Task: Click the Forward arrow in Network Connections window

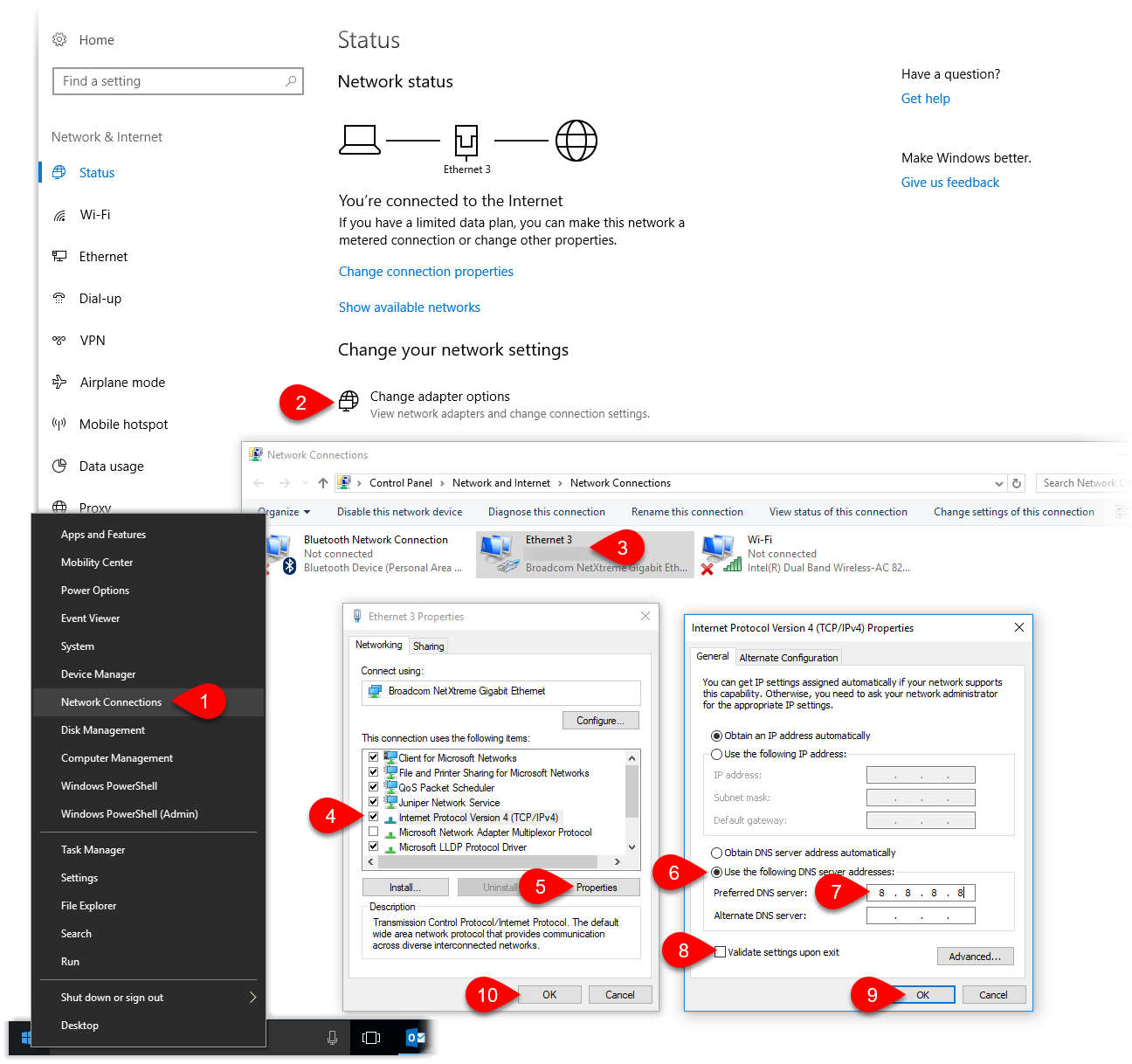Action: coord(285,483)
